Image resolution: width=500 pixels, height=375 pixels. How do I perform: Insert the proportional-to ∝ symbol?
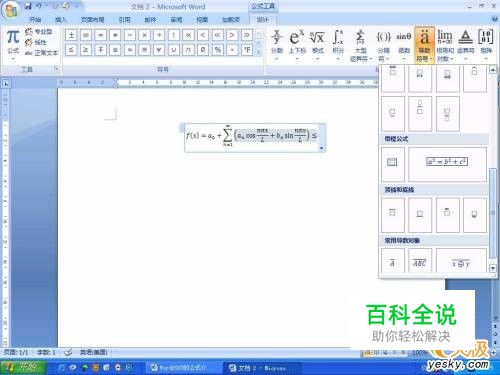click(188, 35)
